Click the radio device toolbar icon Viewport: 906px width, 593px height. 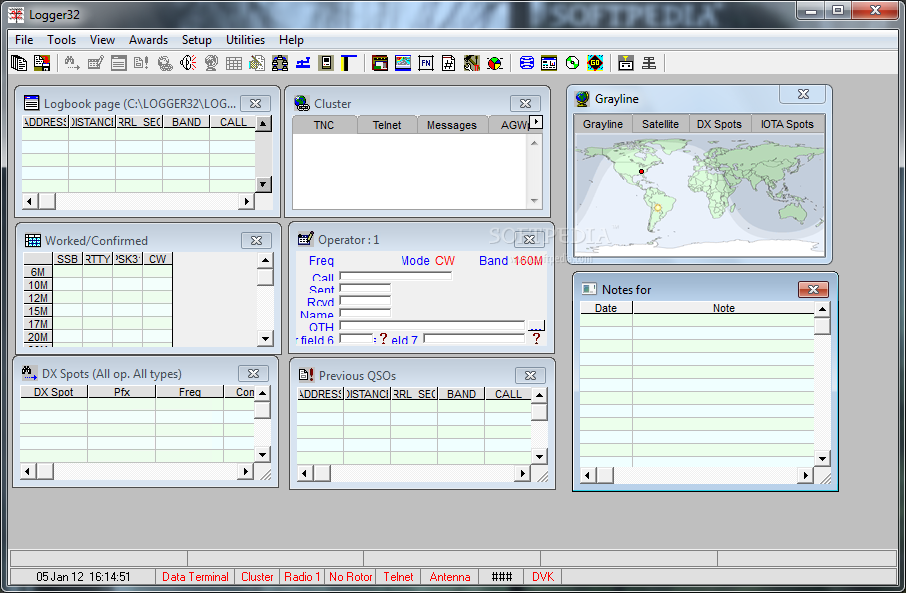(x=326, y=63)
